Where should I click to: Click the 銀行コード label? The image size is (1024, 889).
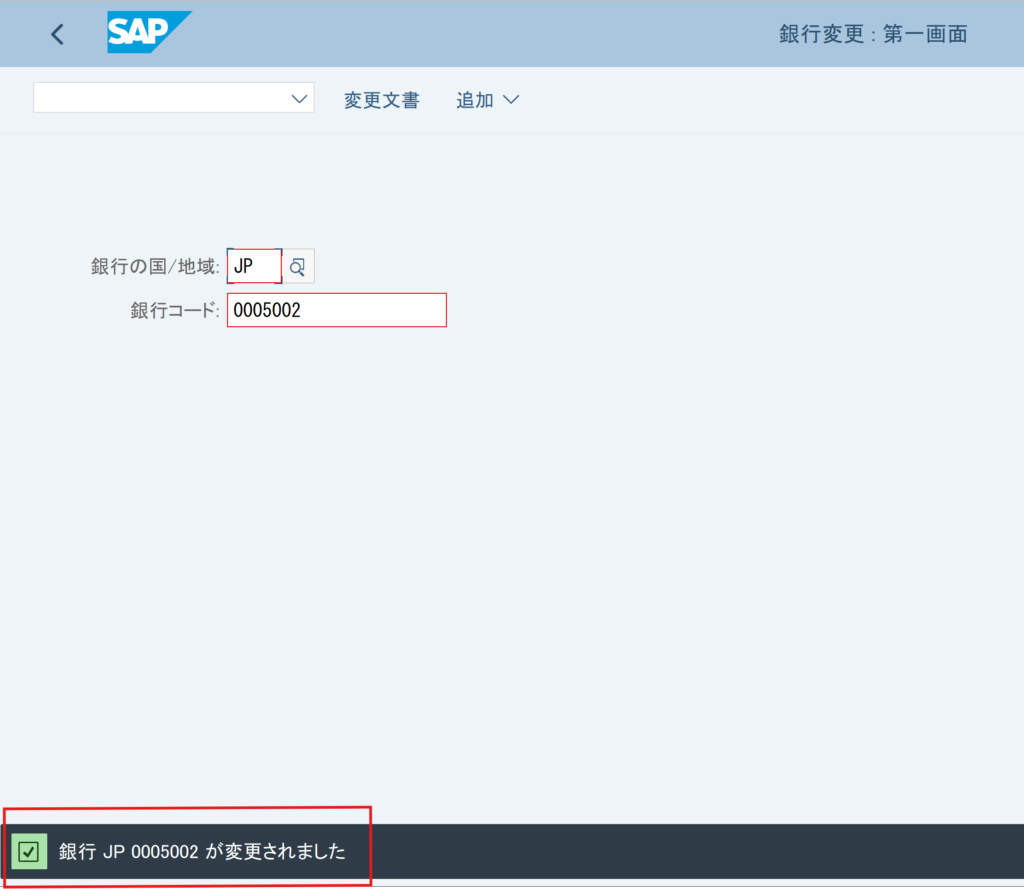tap(174, 310)
